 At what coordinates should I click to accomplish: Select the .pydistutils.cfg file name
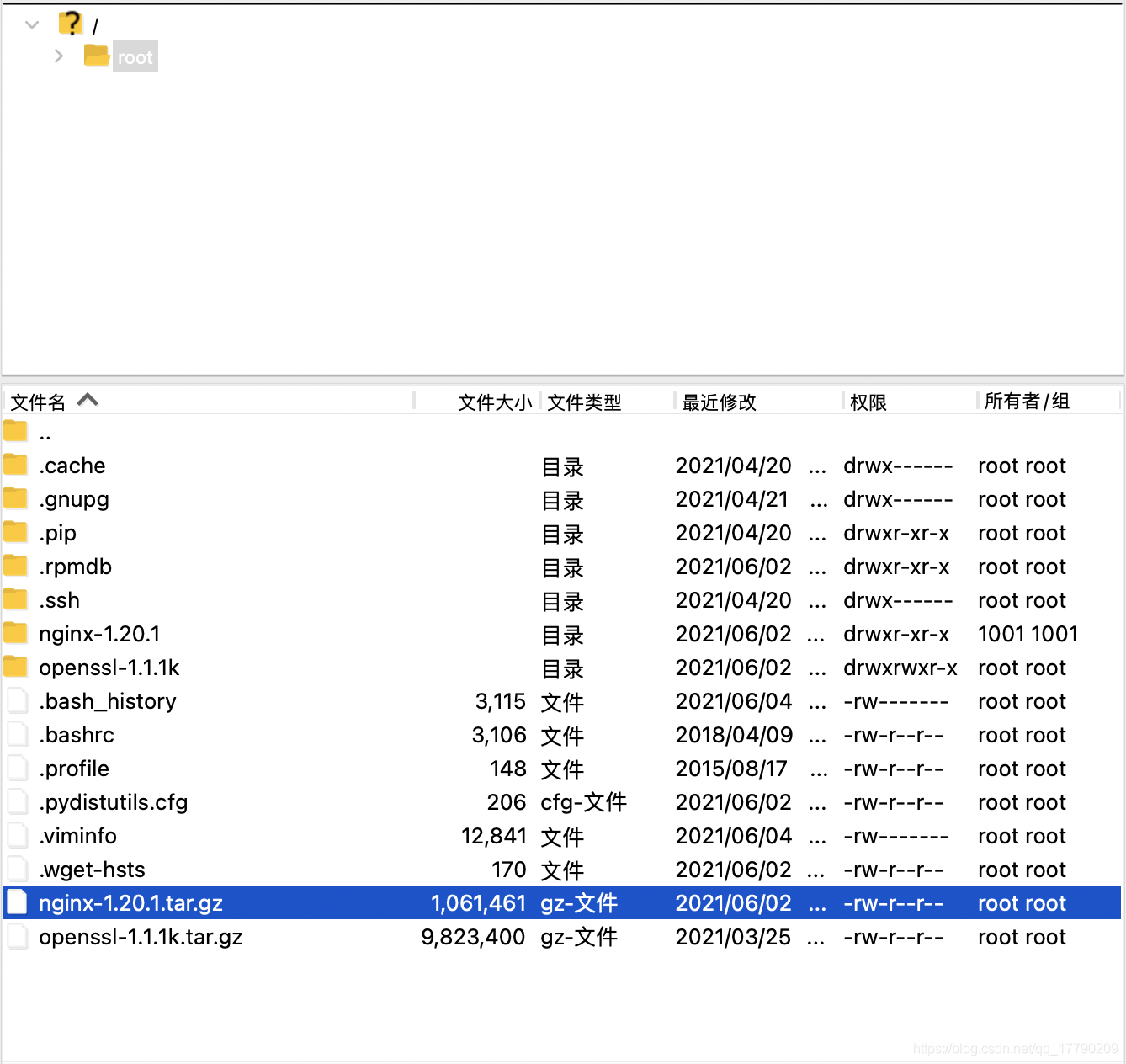[114, 803]
